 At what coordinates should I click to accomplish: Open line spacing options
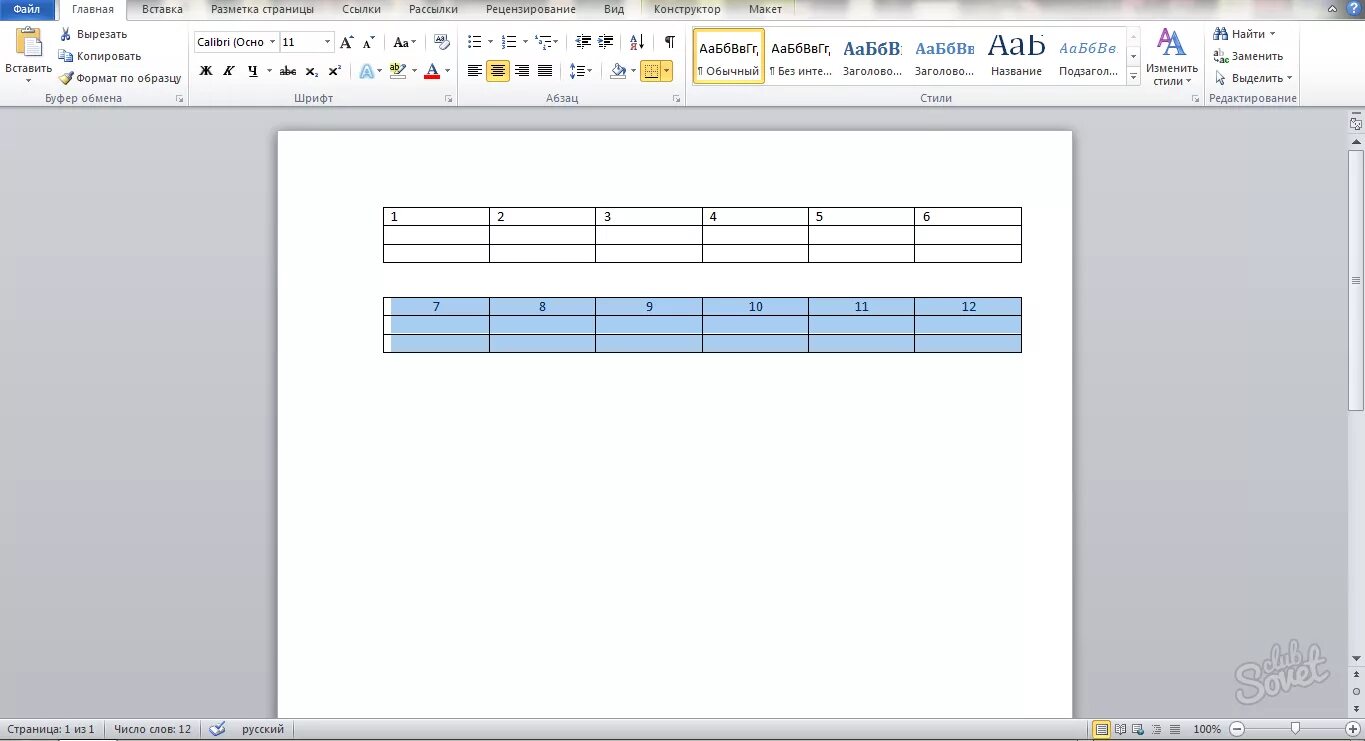point(580,71)
